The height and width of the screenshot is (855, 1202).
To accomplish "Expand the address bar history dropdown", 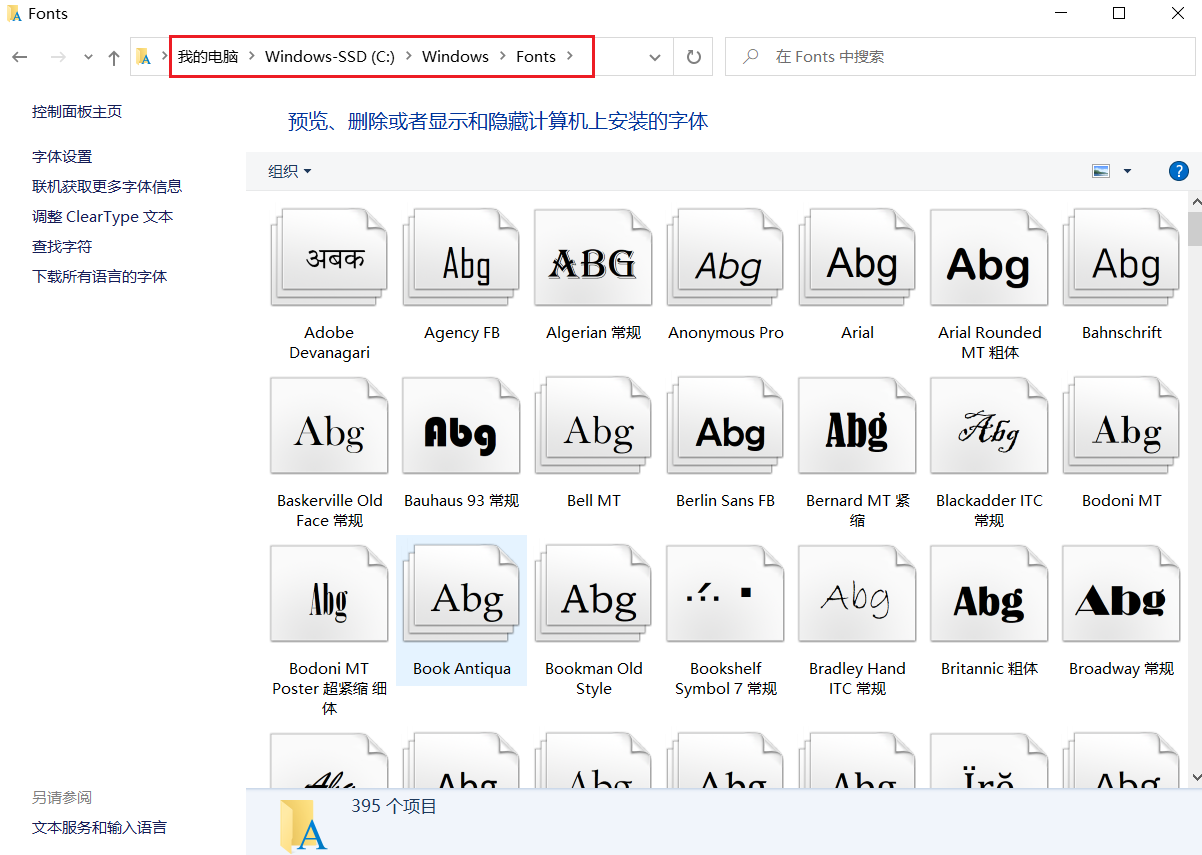I will pyautogui.click(x=655, y=57).
